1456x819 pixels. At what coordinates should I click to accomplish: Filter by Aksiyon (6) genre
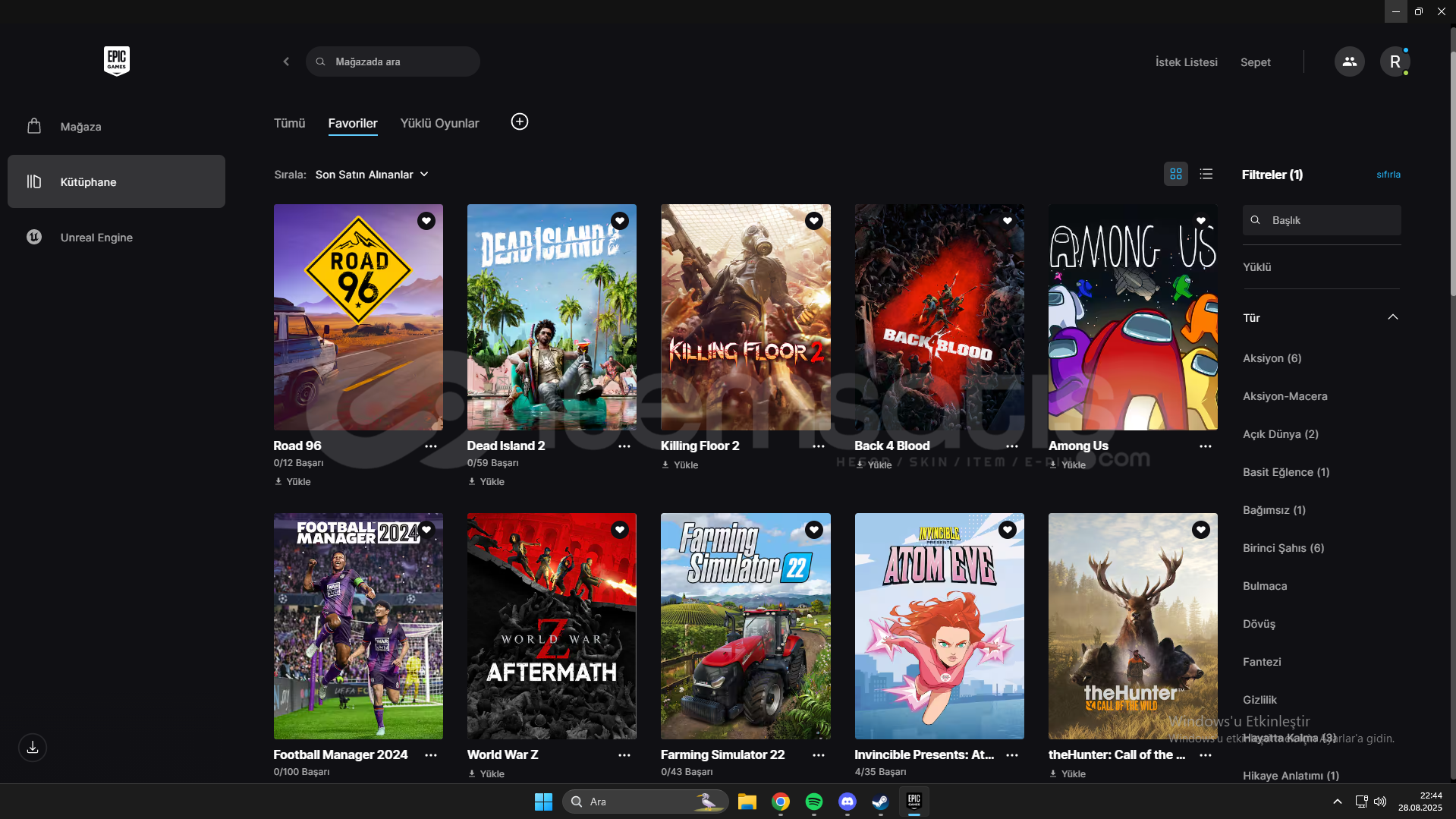[x=1272, y=358]
